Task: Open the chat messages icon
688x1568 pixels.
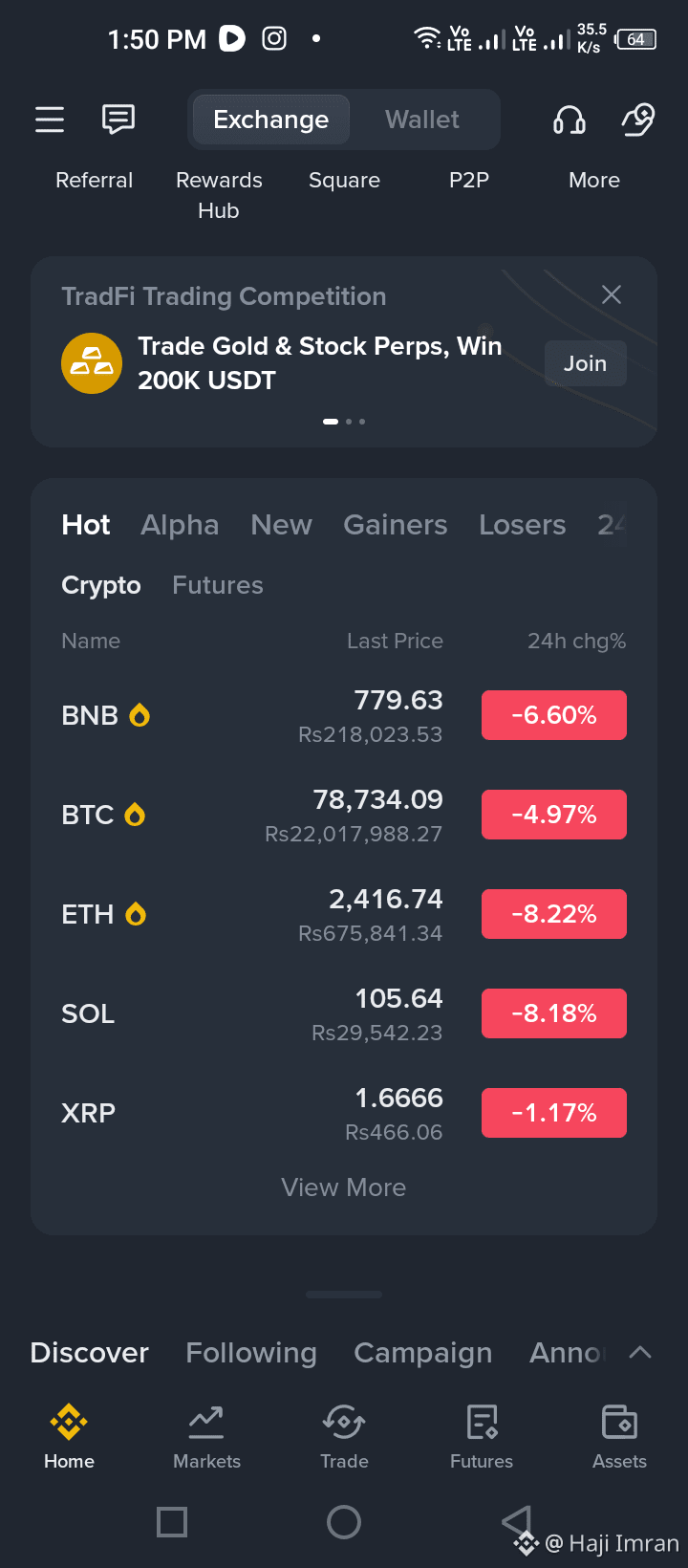Action: pyautogui.click(x=118, y=120)
